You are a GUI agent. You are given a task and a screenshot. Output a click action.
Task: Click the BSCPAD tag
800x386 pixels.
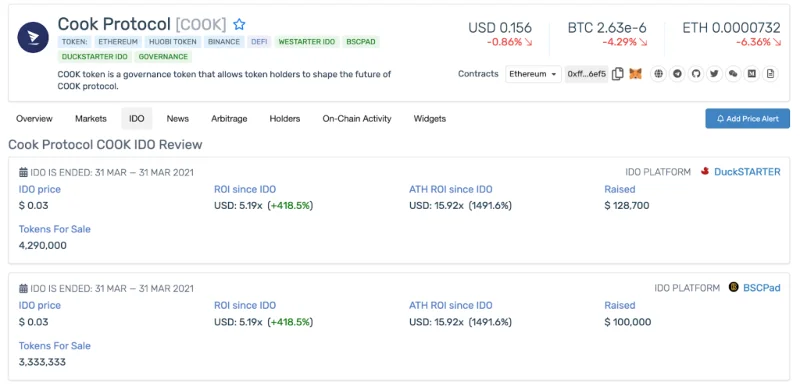[x=361, y=42]
